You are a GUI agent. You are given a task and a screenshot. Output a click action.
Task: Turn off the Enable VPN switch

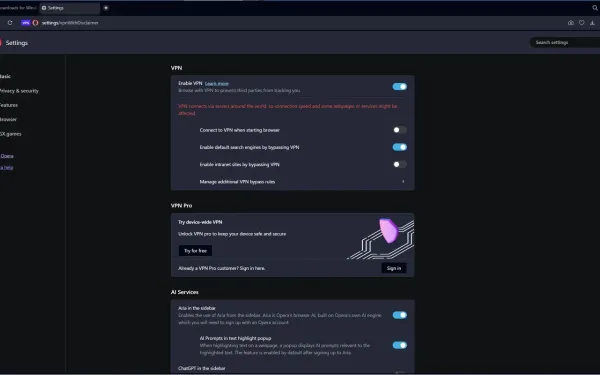(x=399, y=86)
